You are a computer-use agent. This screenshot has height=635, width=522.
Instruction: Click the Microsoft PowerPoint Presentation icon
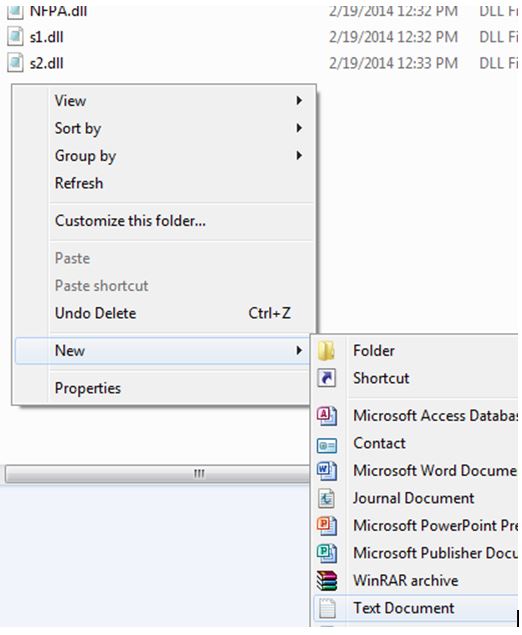tap(326, 526)
